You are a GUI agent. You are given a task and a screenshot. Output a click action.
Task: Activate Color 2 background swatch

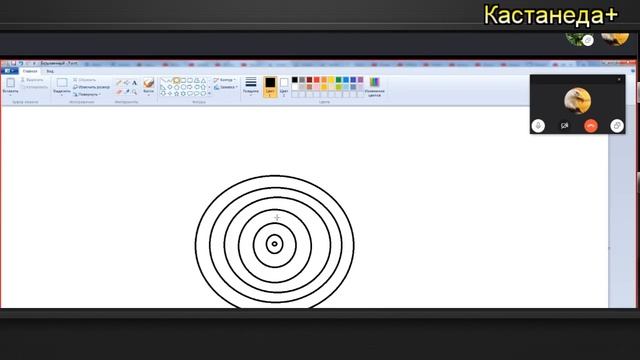(284, 87)
